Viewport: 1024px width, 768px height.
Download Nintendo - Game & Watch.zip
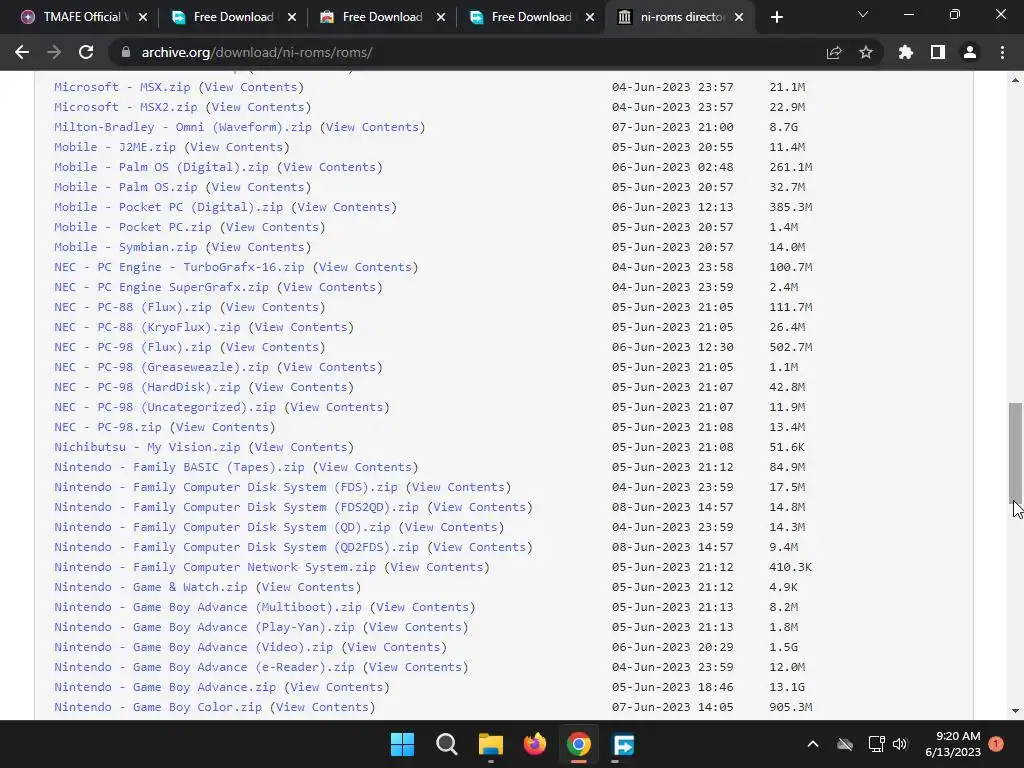click(151, 587)
